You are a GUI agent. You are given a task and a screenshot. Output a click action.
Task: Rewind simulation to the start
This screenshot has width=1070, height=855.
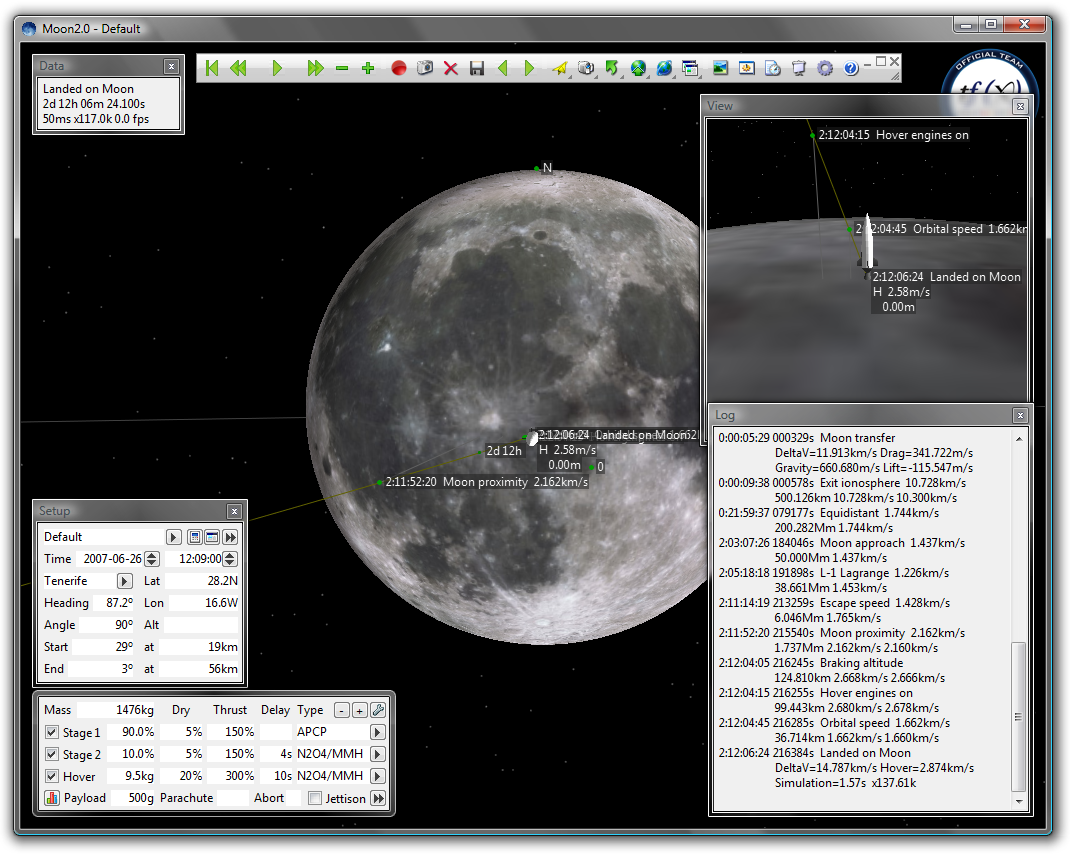pos(211,69)
